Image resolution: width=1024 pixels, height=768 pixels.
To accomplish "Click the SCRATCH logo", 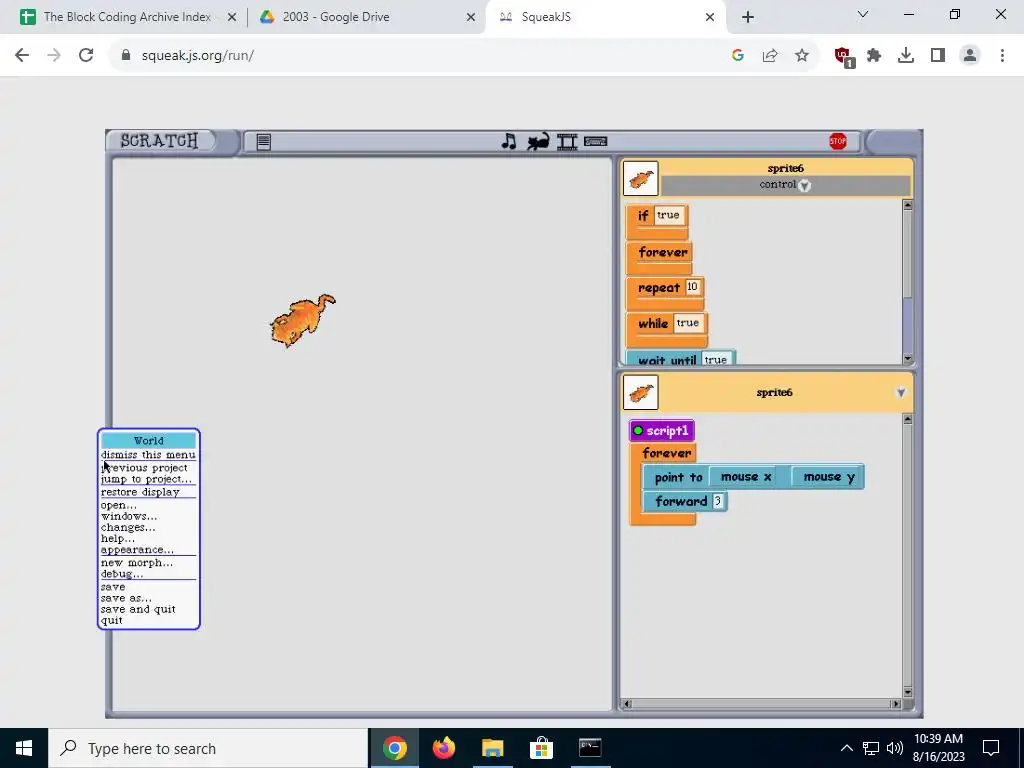I will (x=159, y=140).
